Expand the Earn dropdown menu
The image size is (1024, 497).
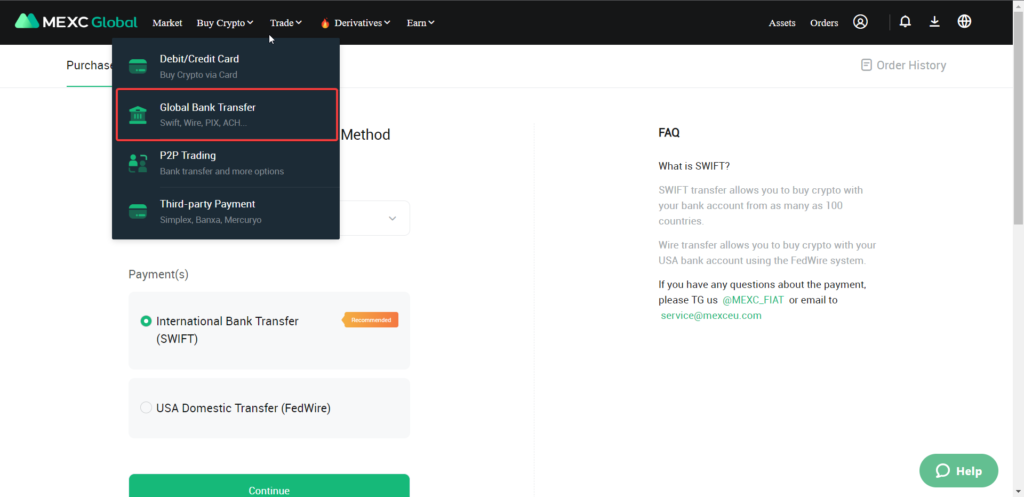[x=421, y=23]
